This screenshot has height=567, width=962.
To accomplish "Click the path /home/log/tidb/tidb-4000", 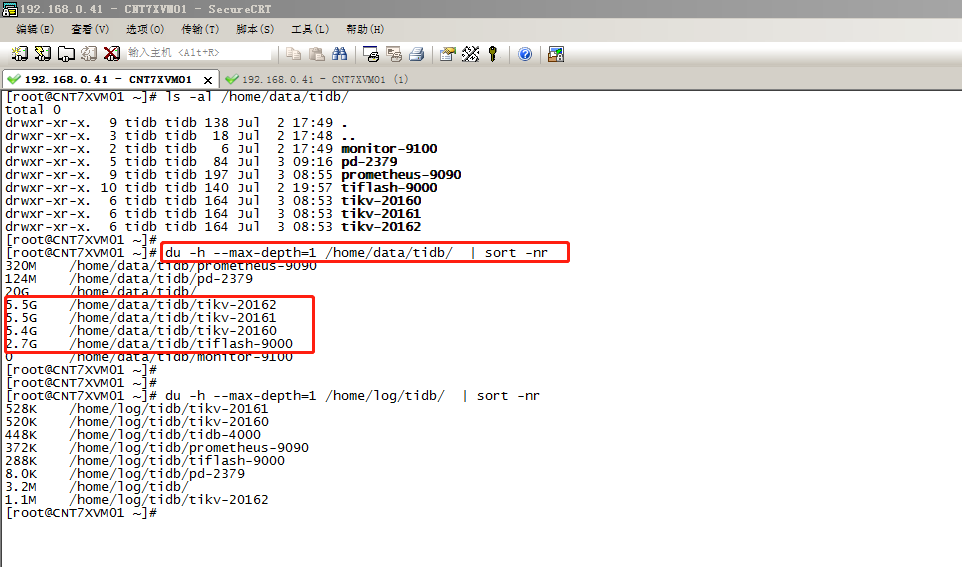I will [165, 434].
